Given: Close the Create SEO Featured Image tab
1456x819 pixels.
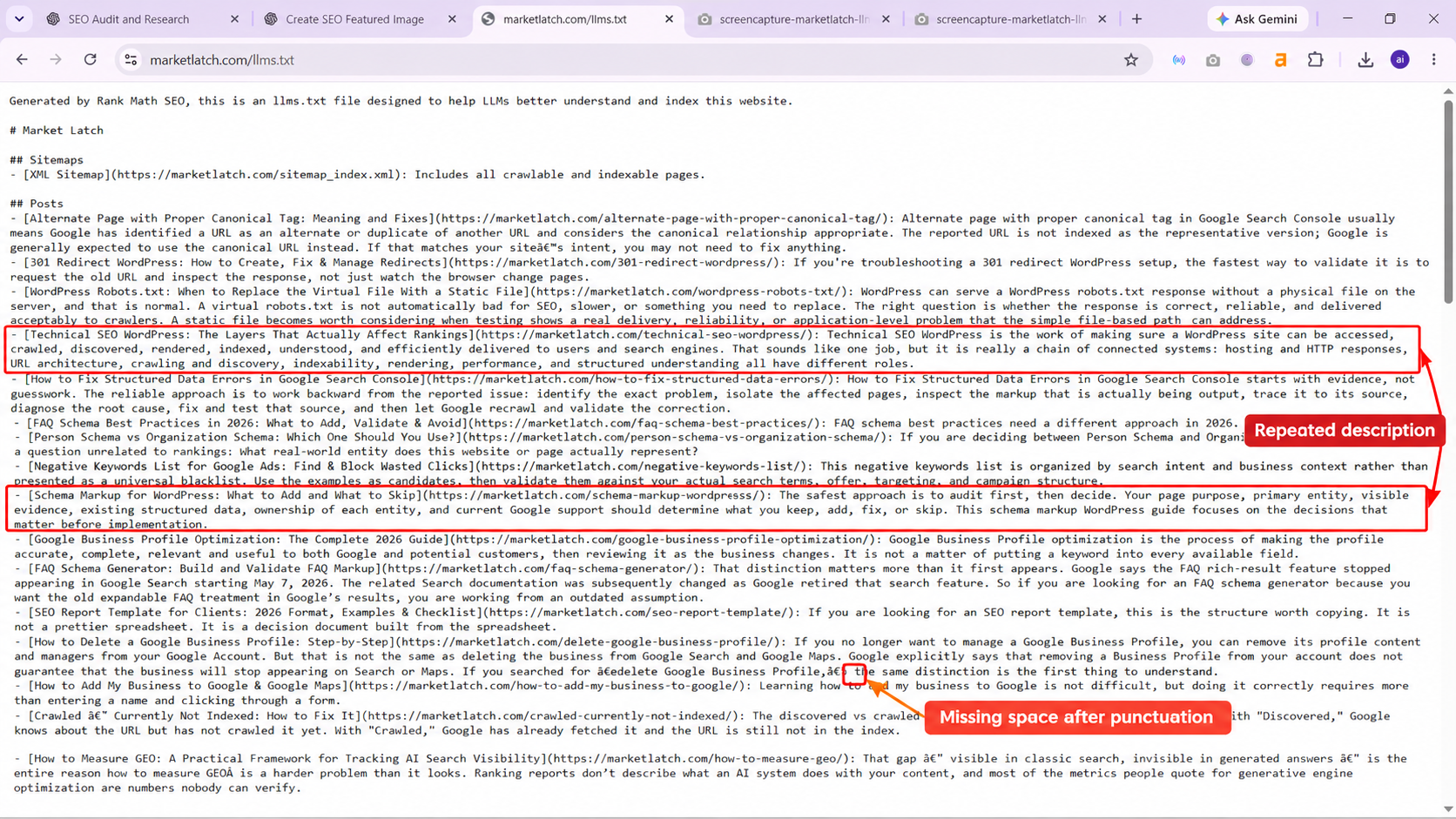Looking at the screenshot, I should [452, 18].
